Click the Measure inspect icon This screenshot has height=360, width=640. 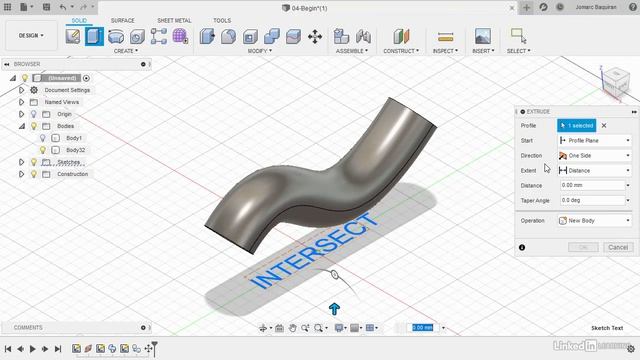pos(445,37)
